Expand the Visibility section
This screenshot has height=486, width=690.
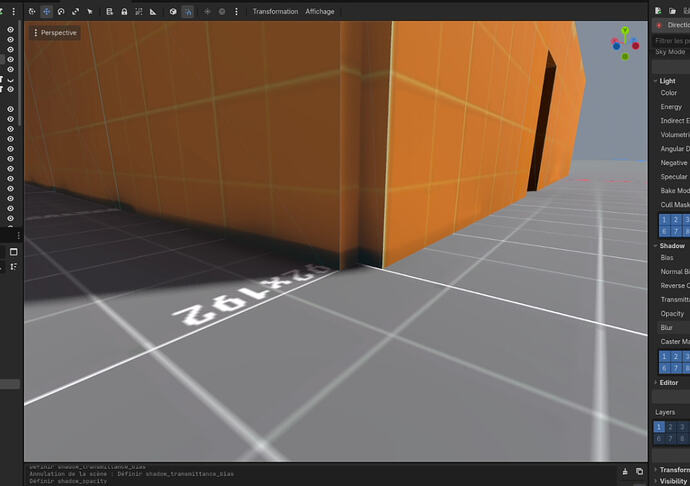tap(672, 481)
